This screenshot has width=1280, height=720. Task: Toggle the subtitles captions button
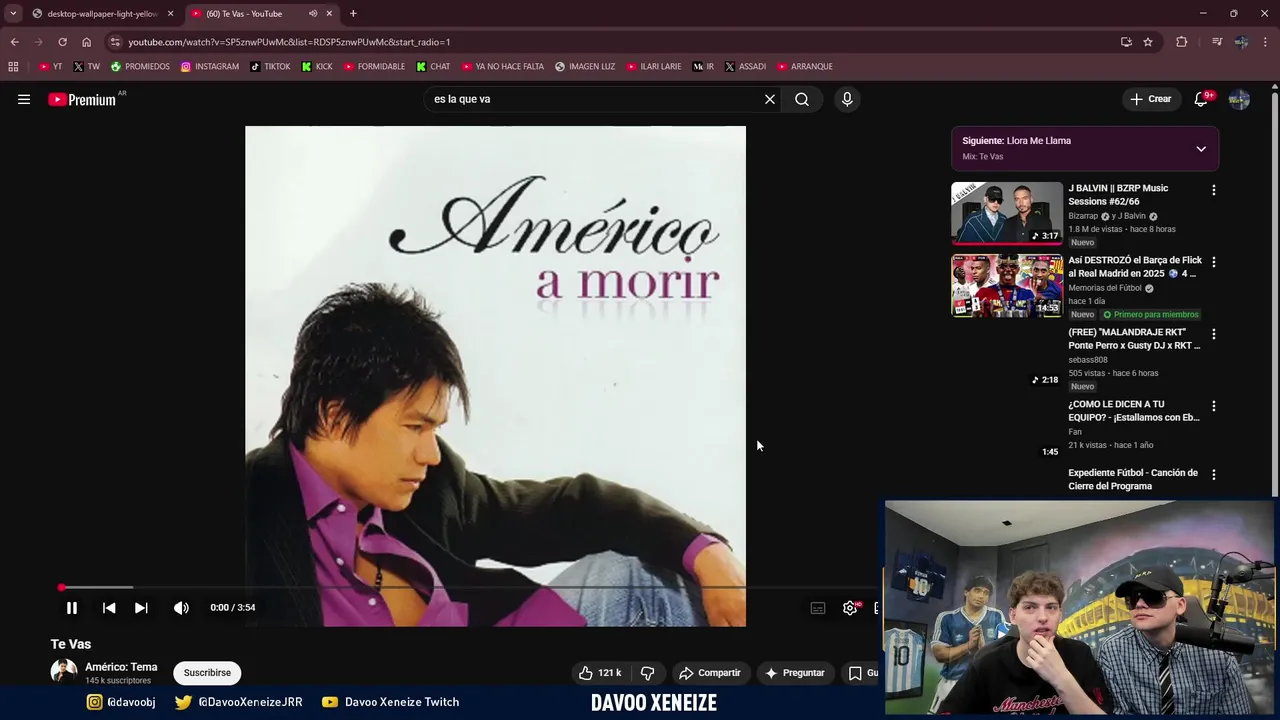(x=818, y=608)
